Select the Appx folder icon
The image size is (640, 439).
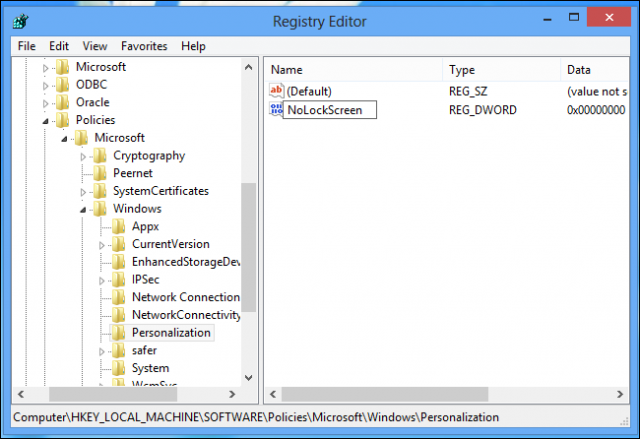point(119,227)
